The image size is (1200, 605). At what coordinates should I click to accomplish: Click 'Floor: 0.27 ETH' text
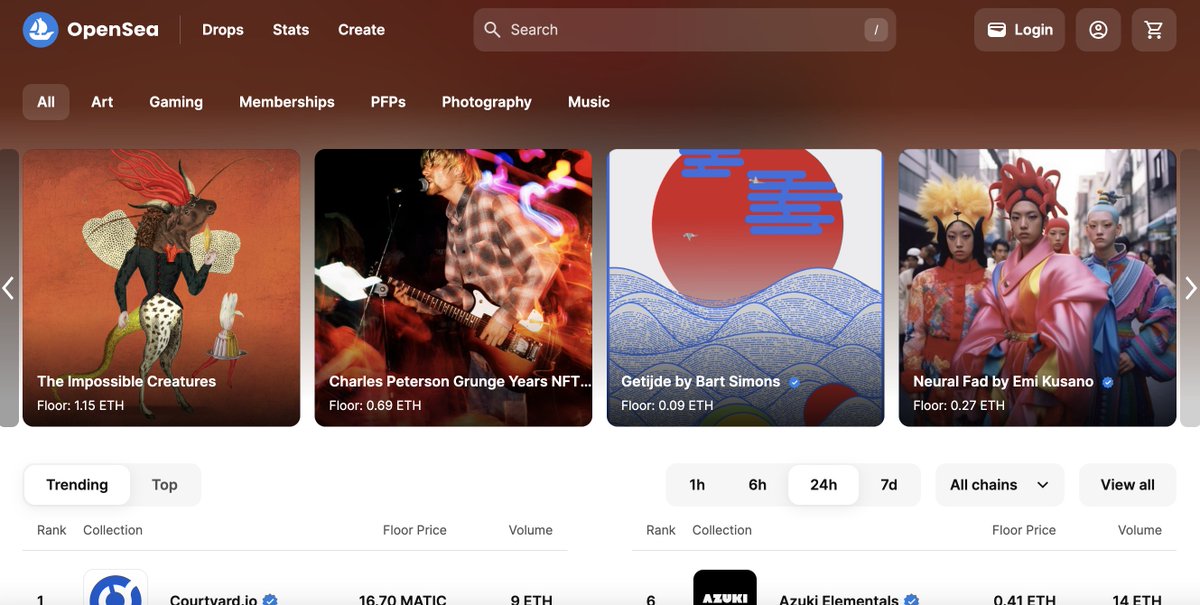(x=959, y=406)
